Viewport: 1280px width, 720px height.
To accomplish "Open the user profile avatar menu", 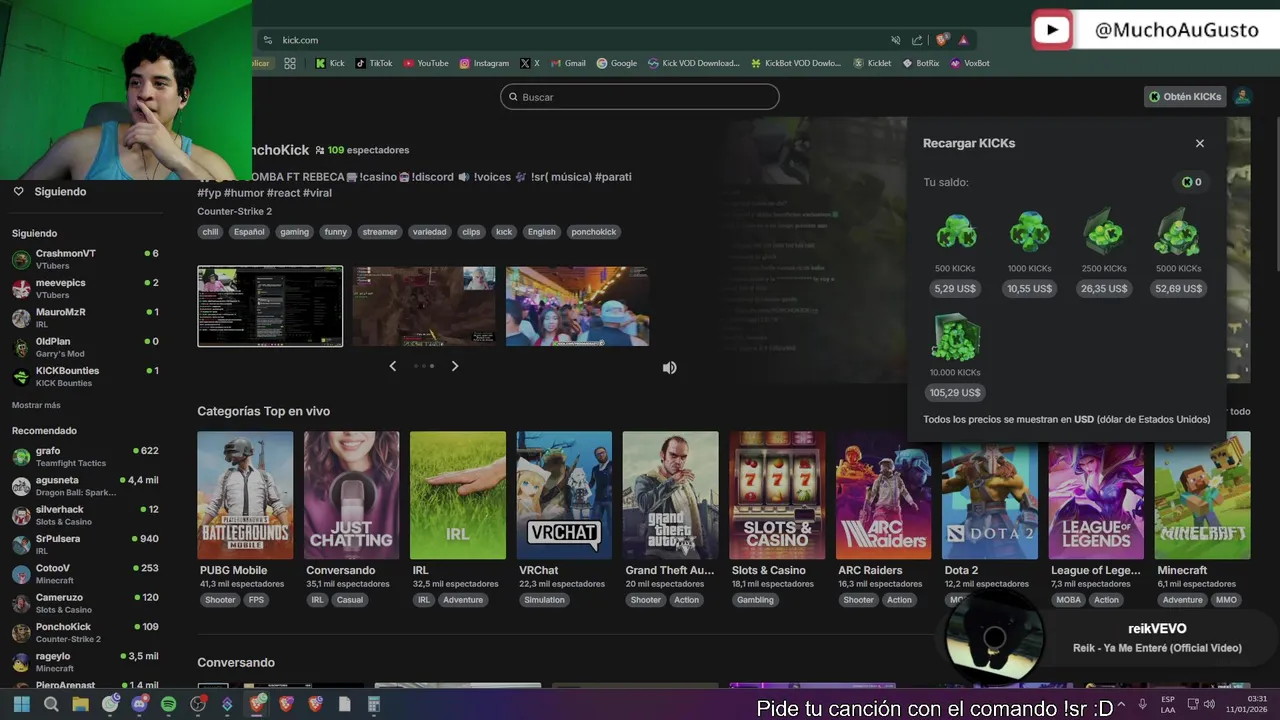I will click(x=1242, y=97).
